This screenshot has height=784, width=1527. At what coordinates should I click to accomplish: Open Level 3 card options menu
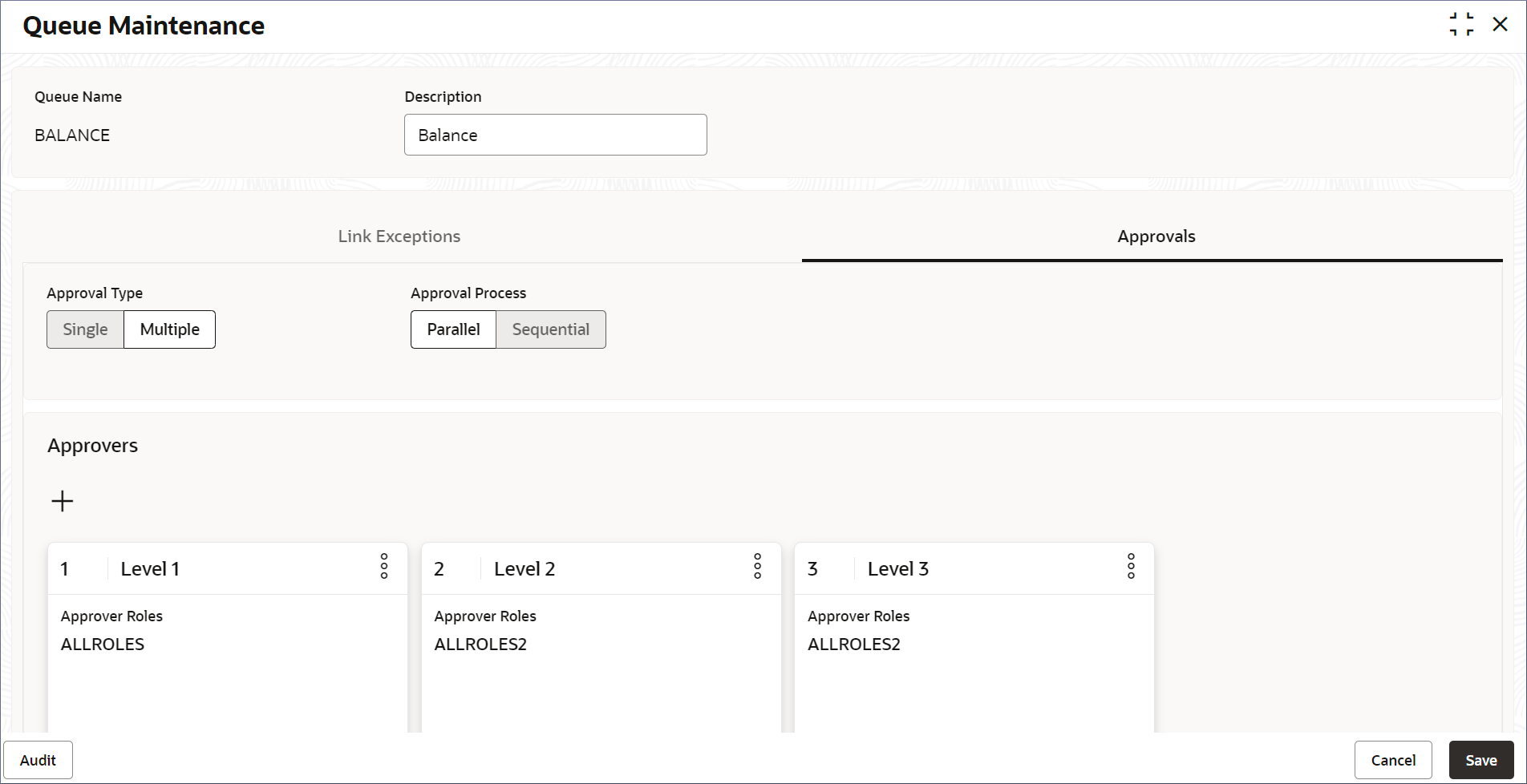click(1131, 566)
